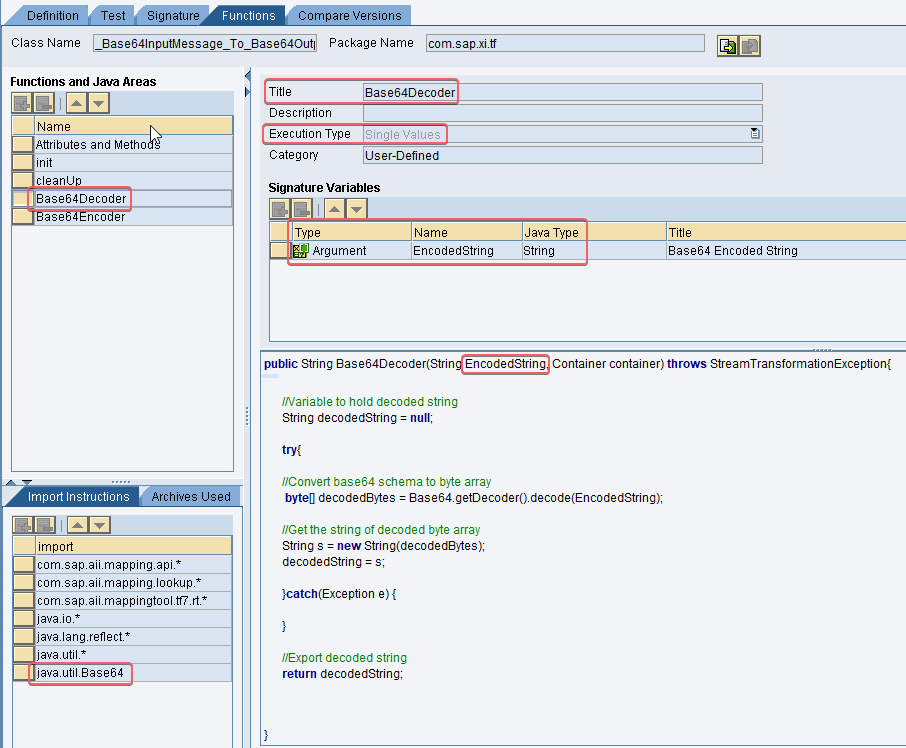
Task: Click row selector for init
Action: click(23, 162)
